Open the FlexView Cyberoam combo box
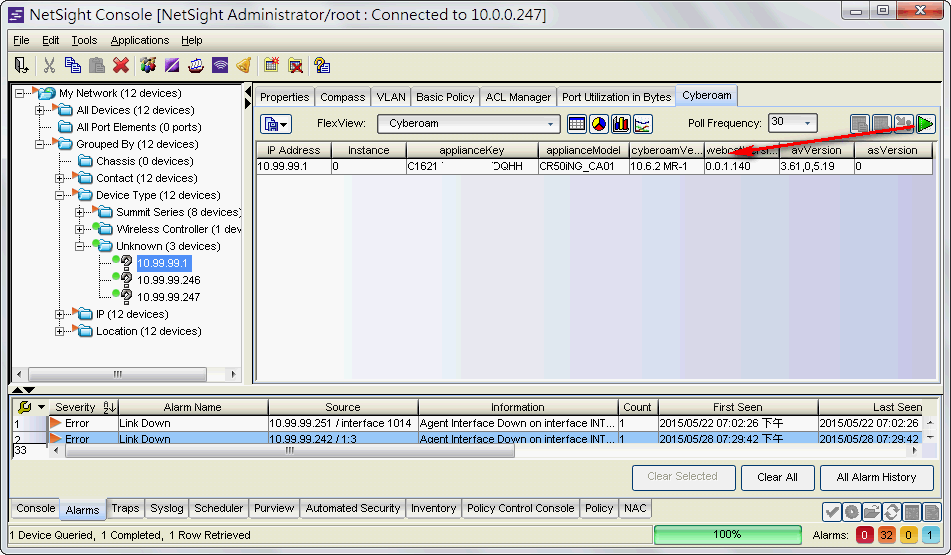This screenshot has width=951, height=555. tap(469, 124)
